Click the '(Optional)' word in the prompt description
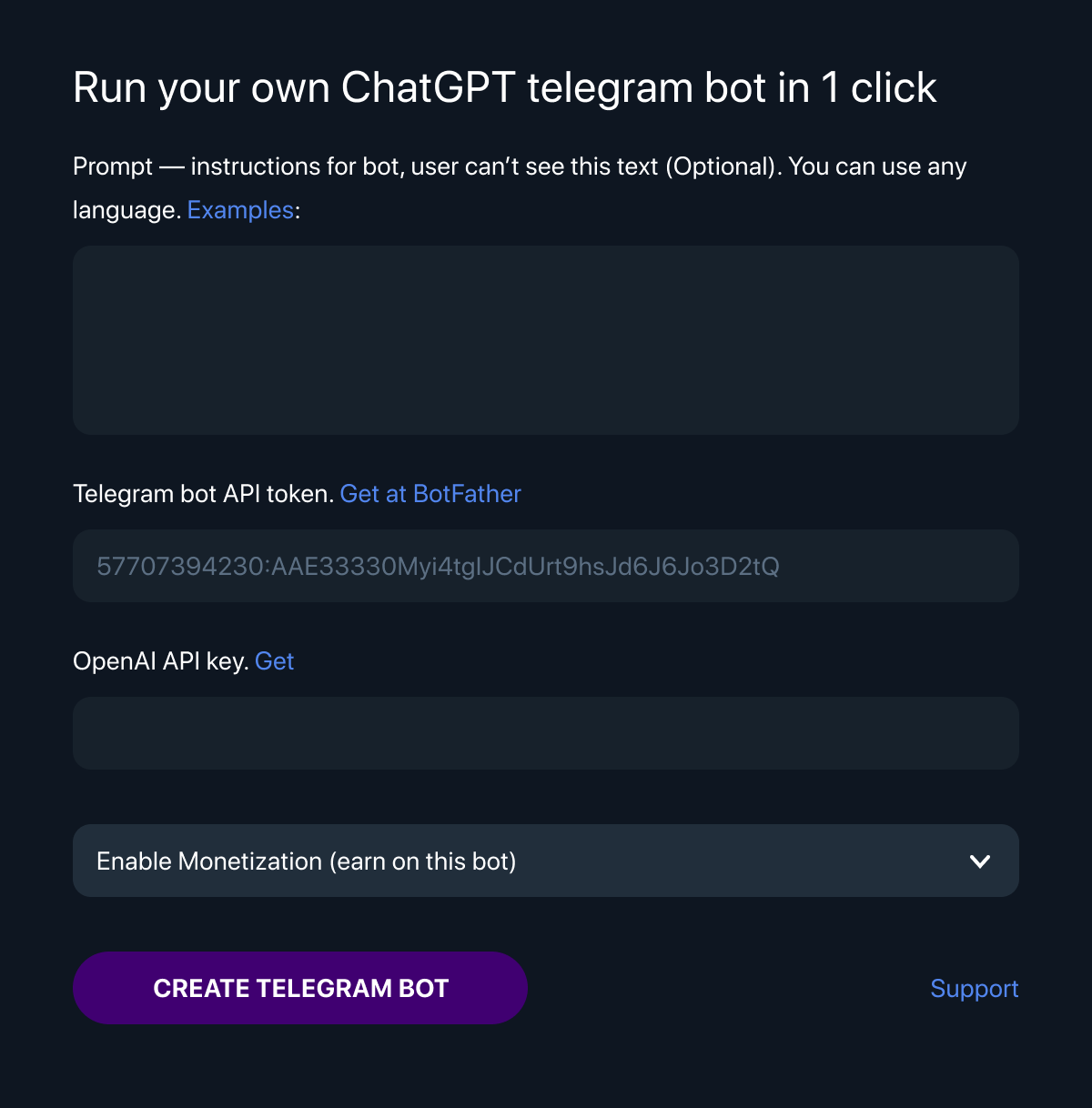The height and width of the screenshot is (1108, 1092). [x=723, y=166]
